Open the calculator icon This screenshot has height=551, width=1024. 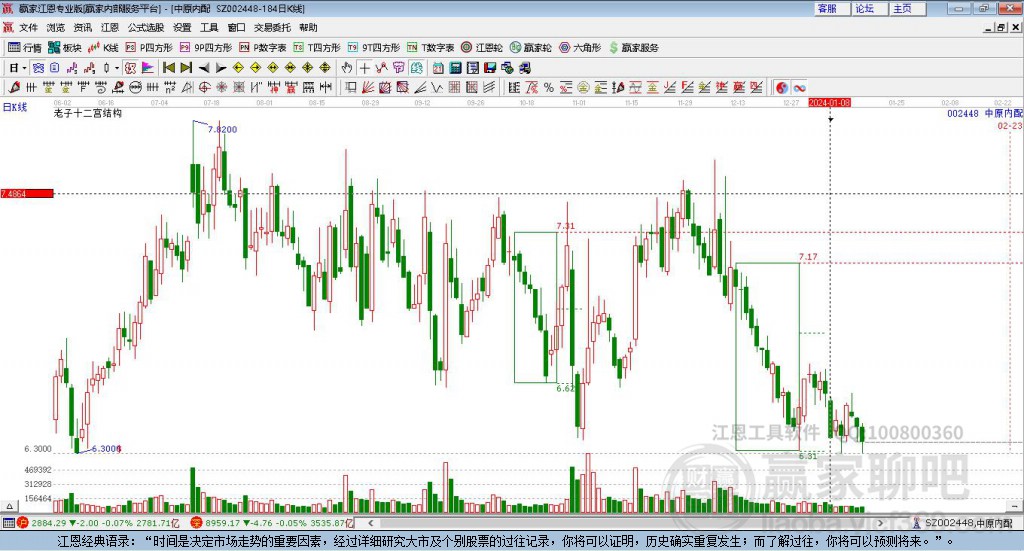coord(455,68)
